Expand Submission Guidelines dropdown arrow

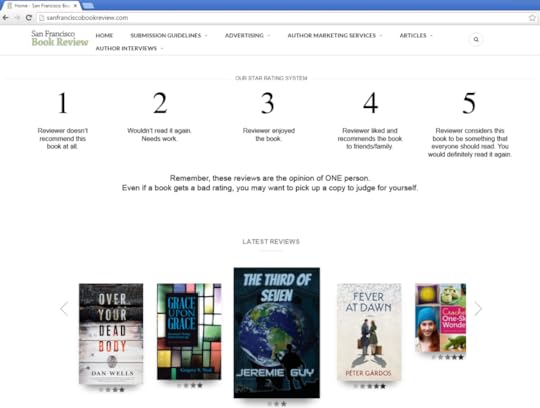[x=206, y=35]
